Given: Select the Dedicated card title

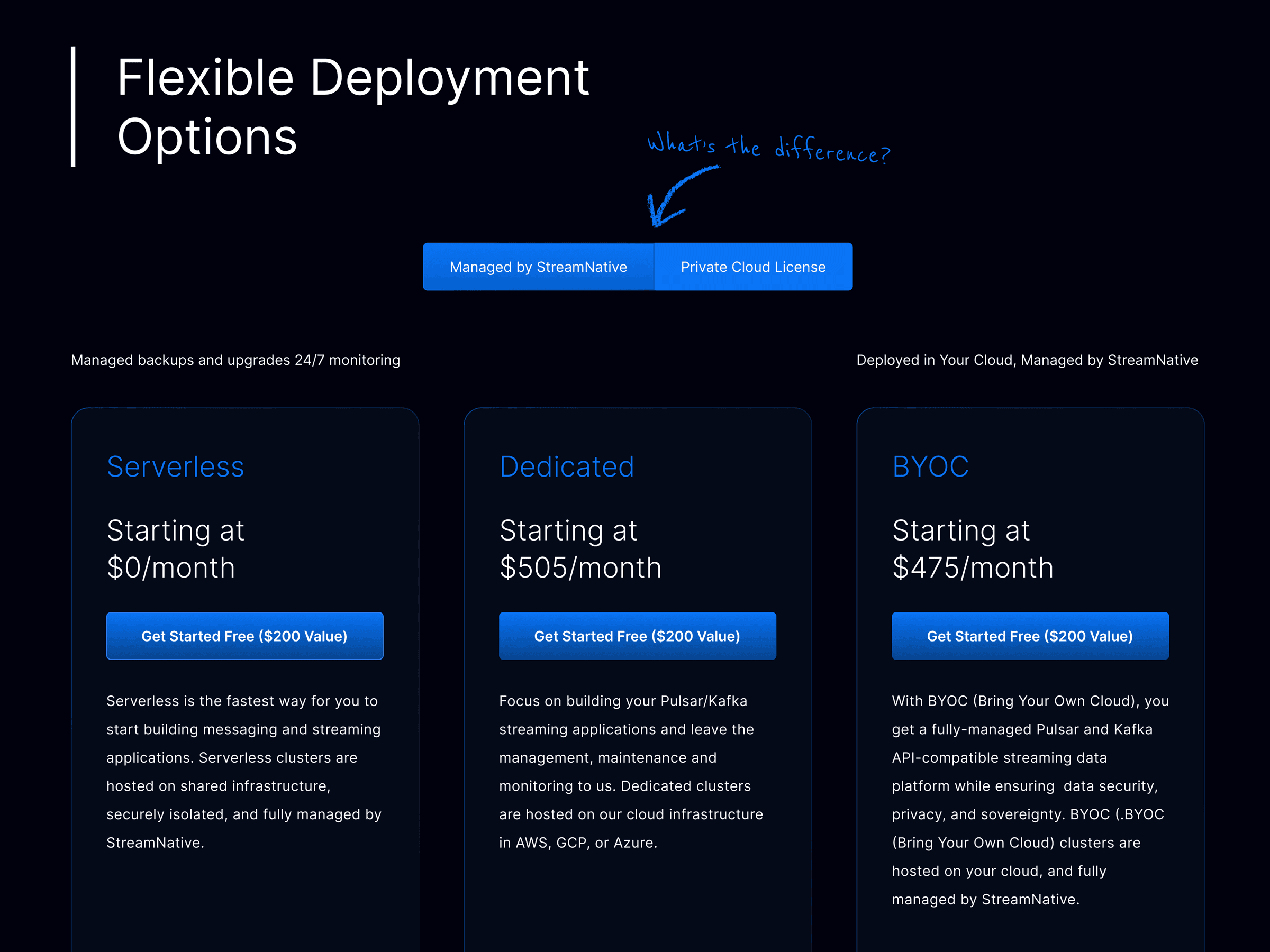Looking at the screenshot, I should (x=567, y=466).
